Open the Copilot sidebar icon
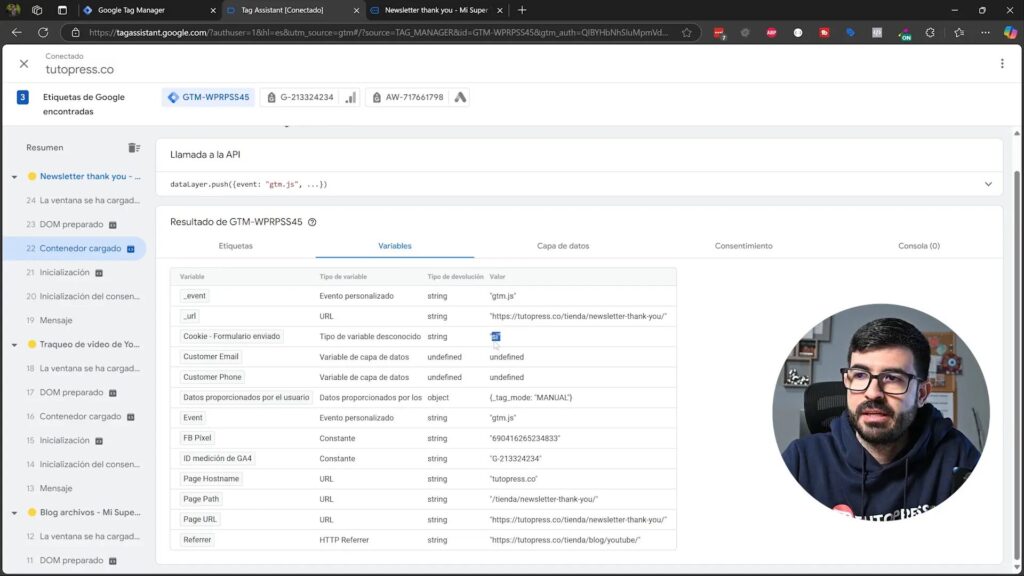The height and width of the screenshot is (576, 1024). [1010, 33]
